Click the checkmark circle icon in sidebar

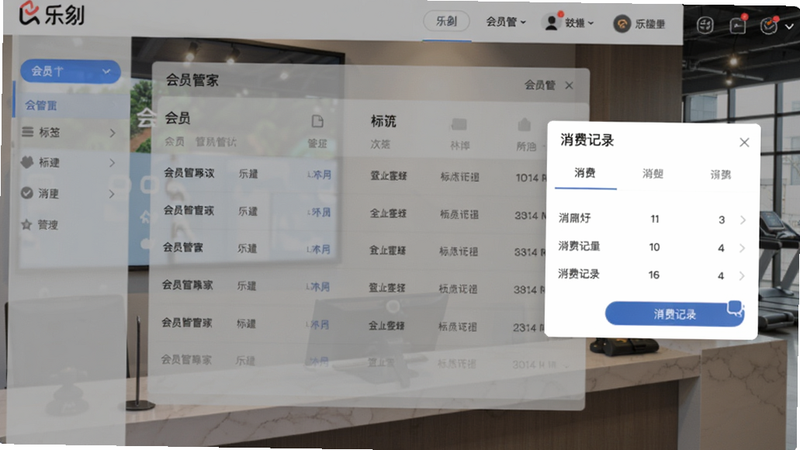(27, 193)
